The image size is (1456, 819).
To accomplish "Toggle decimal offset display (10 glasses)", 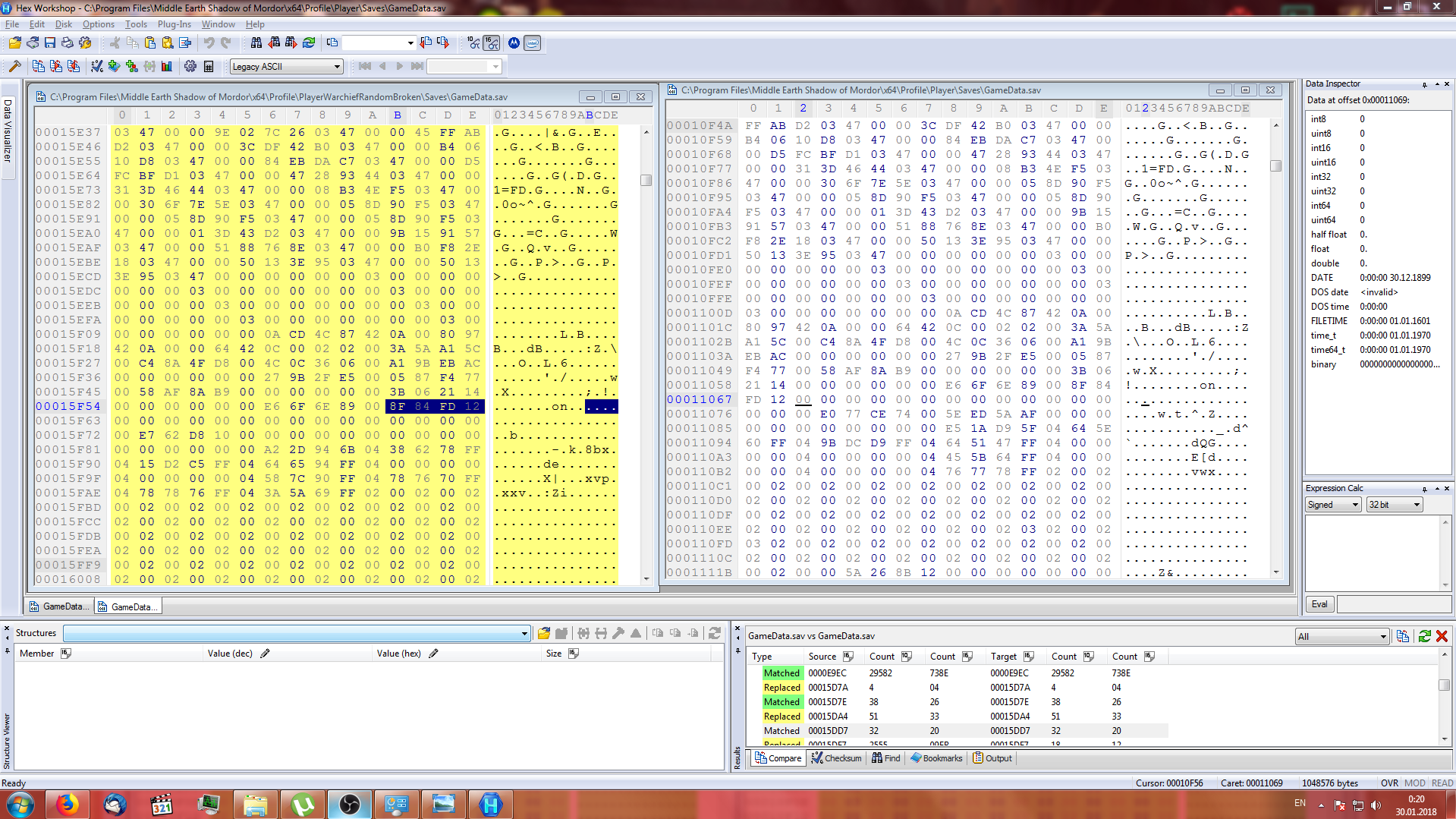I will tap(474, 43).
